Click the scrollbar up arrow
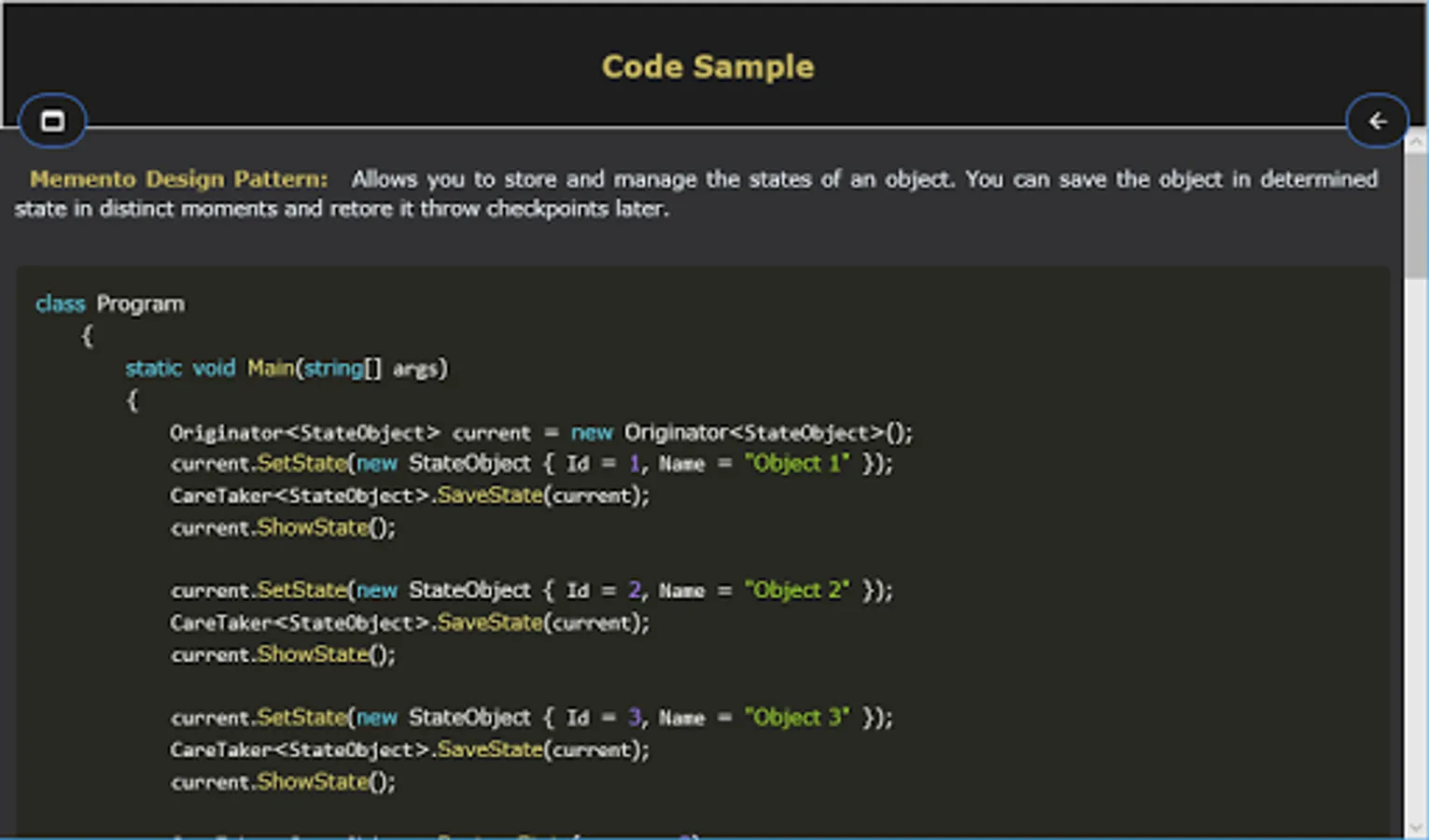The image size is (1429, 840). (1416, 143)
